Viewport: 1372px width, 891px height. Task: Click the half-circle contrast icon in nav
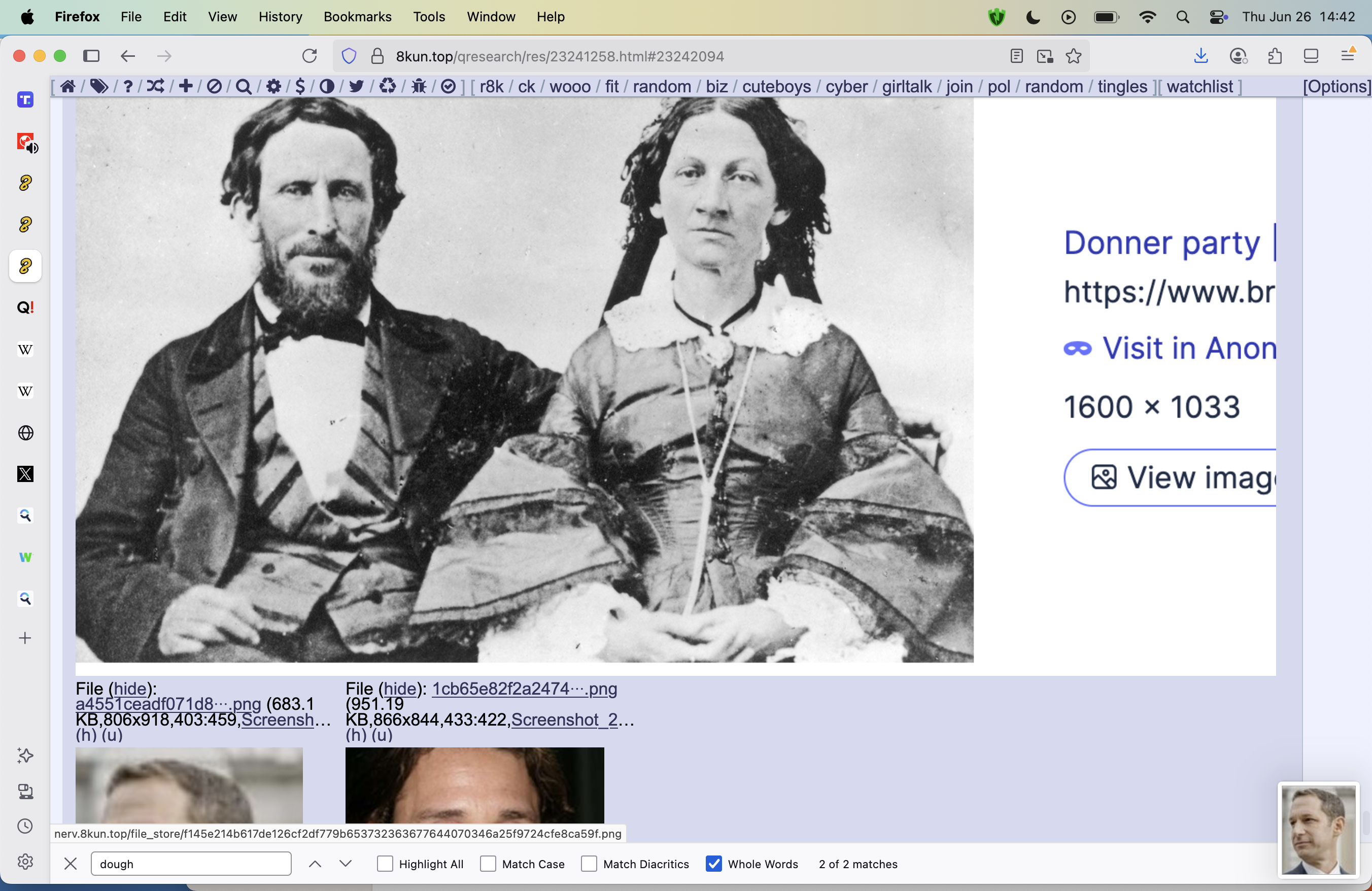[327, 86]
